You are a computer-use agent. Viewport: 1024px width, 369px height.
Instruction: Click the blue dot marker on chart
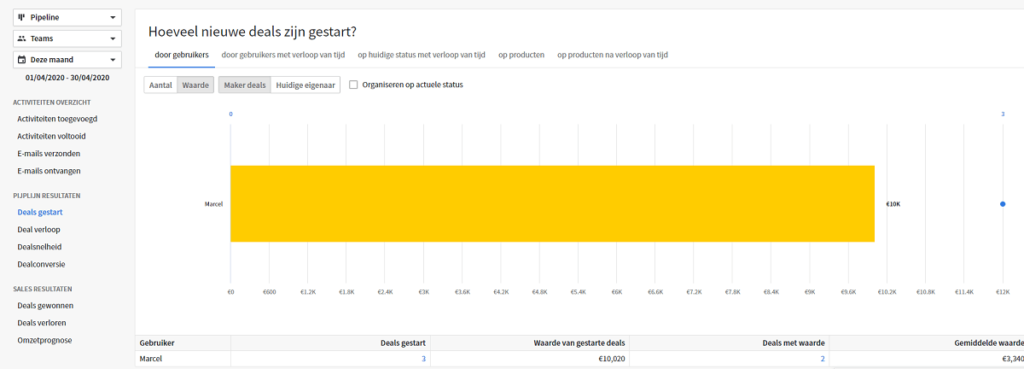[x=1002, y=204]
